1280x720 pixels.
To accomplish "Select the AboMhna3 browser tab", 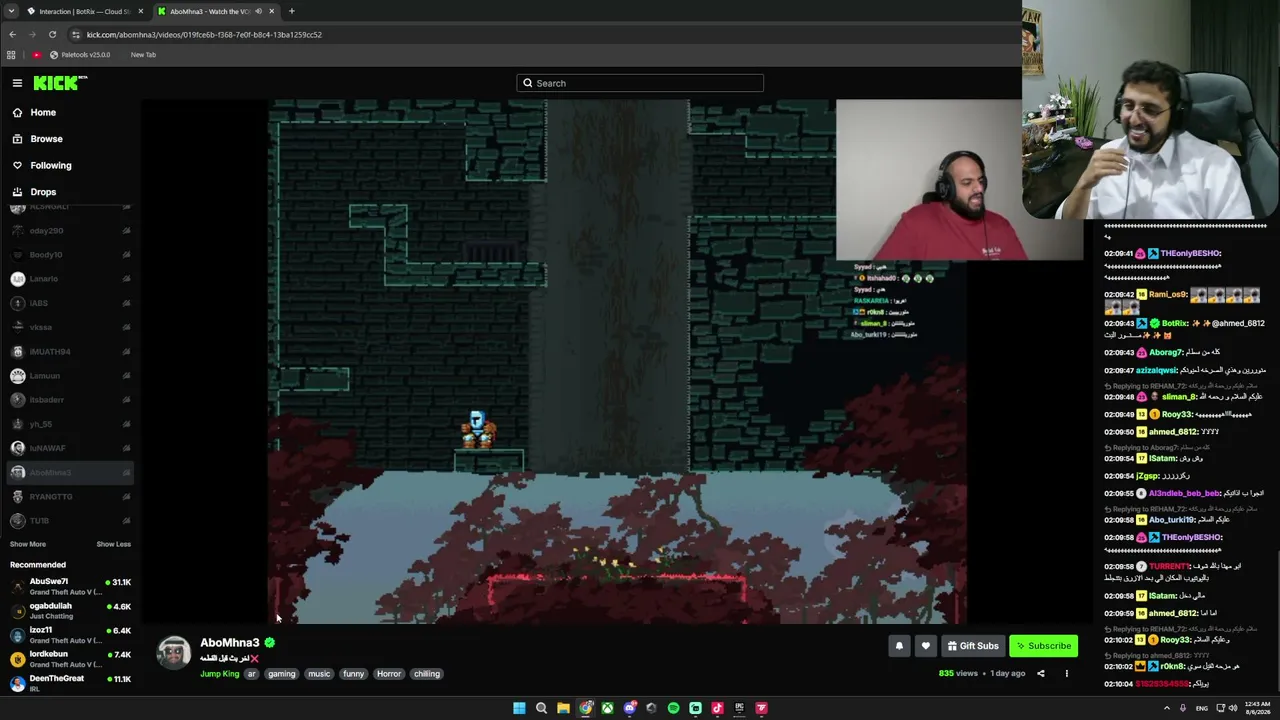I will point(209,11).
